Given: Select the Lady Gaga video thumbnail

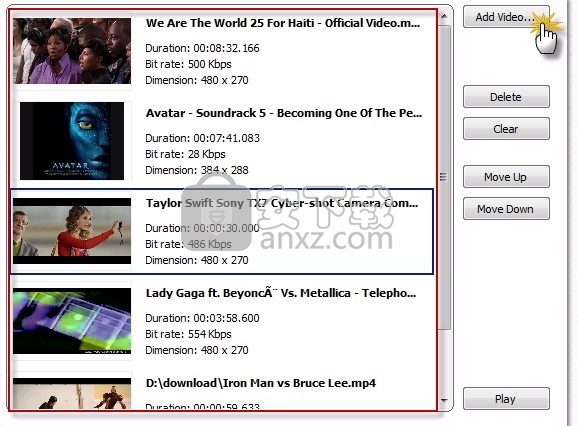Looking at the screenshot, I should (x=72, y=321).
